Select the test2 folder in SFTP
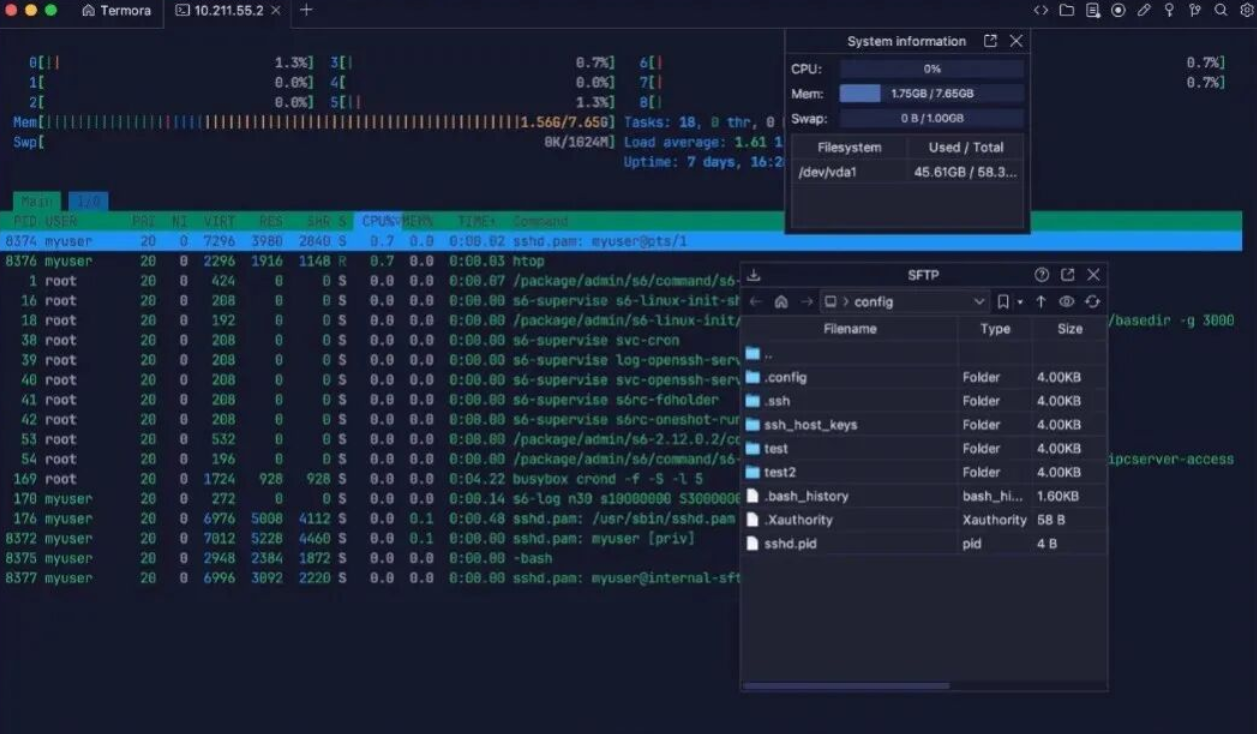This screenshot has height=734, width=1257. pyautogui.click(x=925, y=472)
